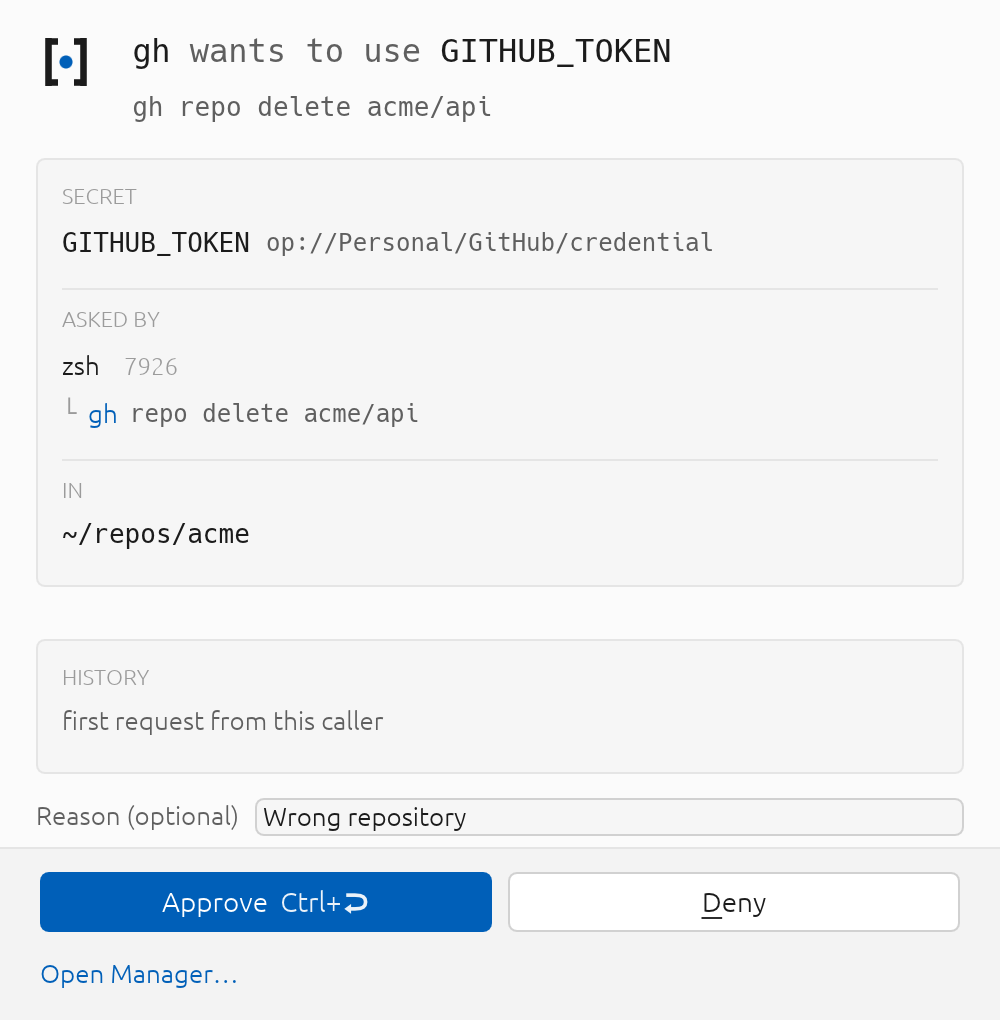1000x1020 pixels.
Task: Click the "Reason (optional)" label
Action: pos(137,816)
